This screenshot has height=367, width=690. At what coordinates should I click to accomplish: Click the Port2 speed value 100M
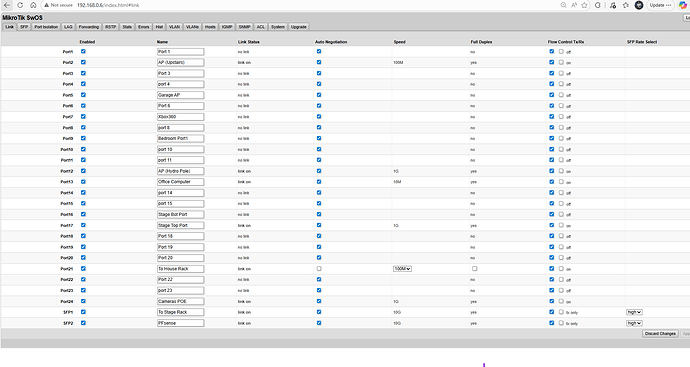pyautogui.click(x=398, y=62)
